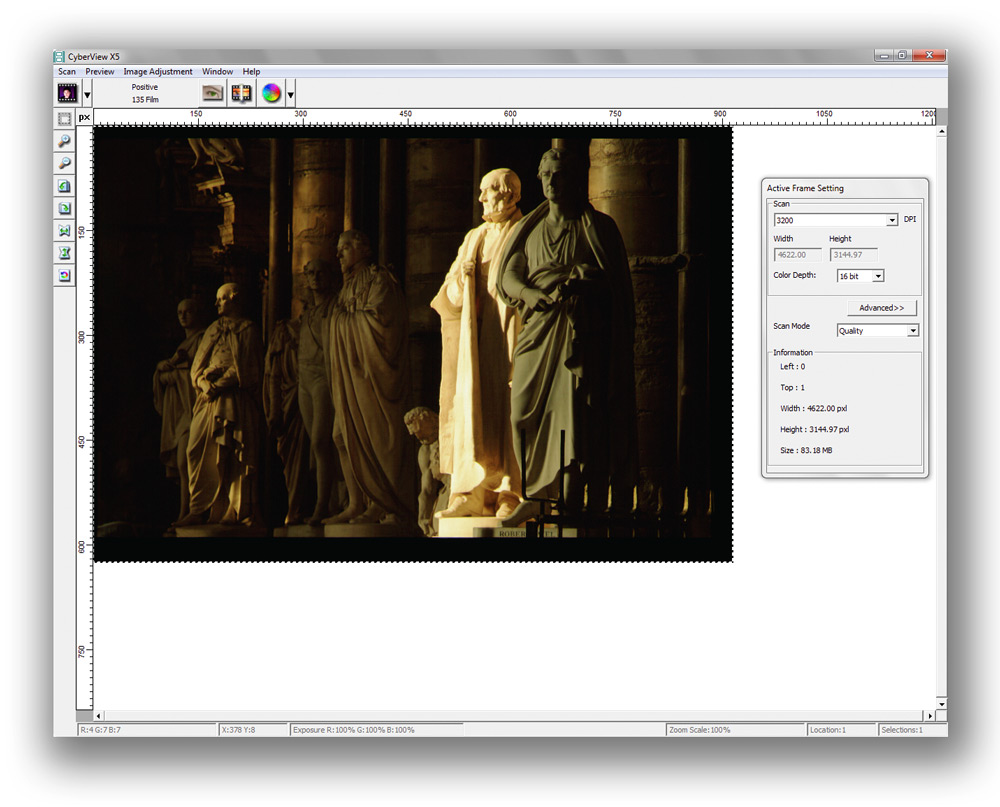
Task: Click the eye preview icon in the toolbar
Action: pyautogui.click(x=212, y=93)
